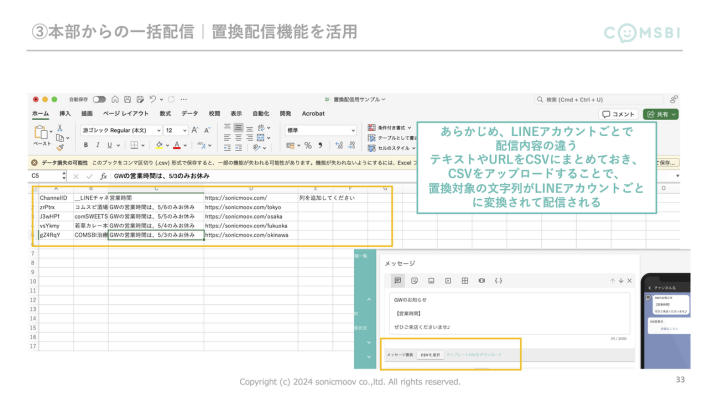Screen dimensions: 708x398
Task: Toggle the AutoSave switch in title bar
Action: pos(99,99)
